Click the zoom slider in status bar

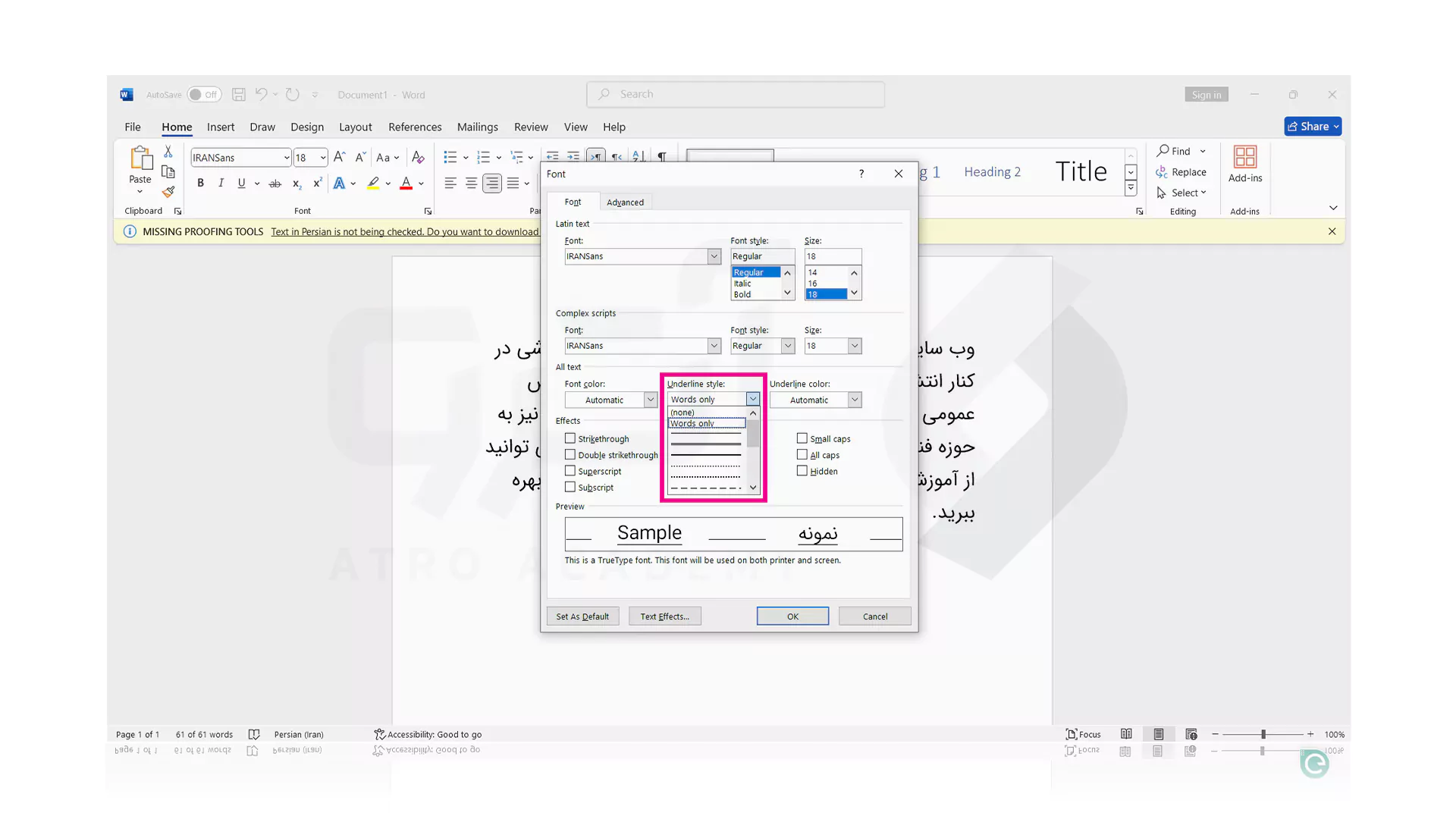[1263, 734]
